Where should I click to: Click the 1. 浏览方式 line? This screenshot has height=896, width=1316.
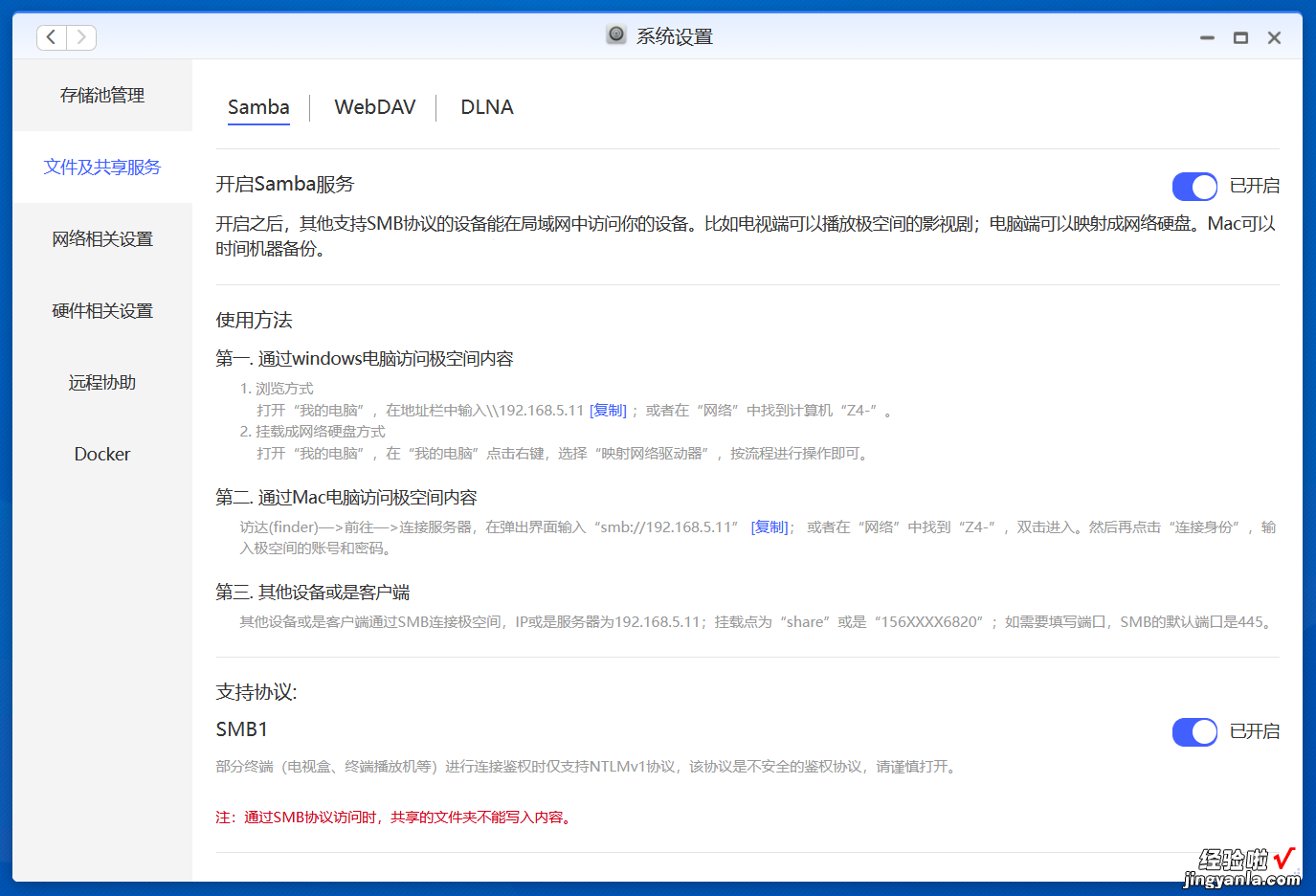point(277,388)
